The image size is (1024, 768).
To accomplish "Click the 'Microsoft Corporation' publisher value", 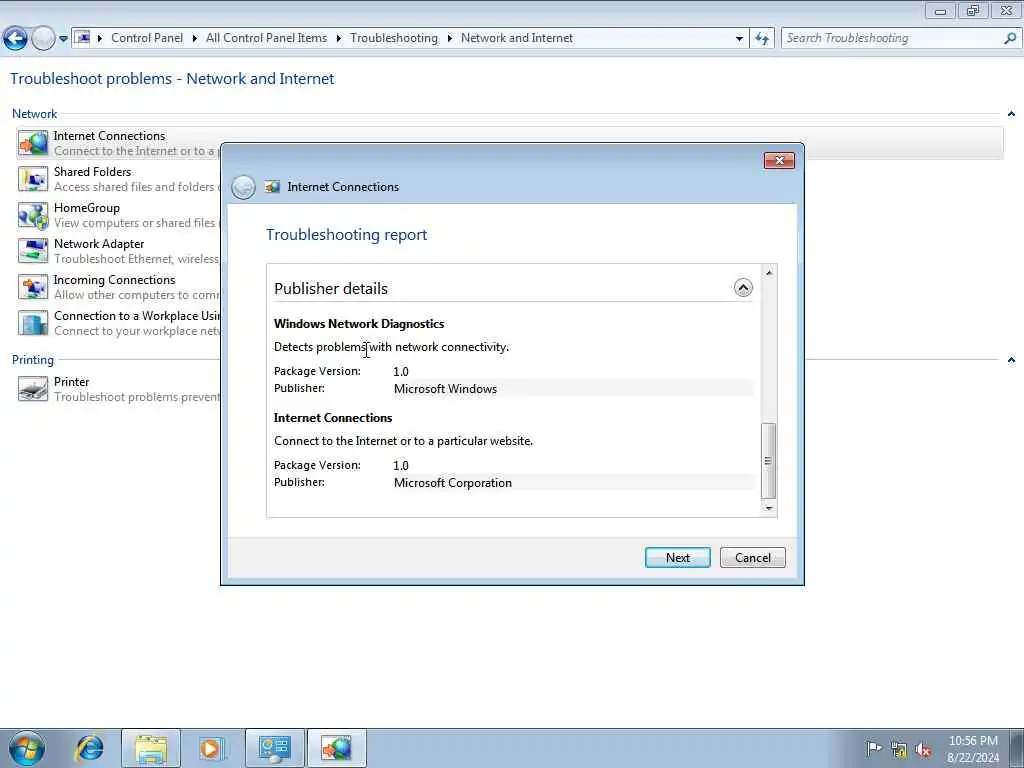I will [x=453, y=483].
